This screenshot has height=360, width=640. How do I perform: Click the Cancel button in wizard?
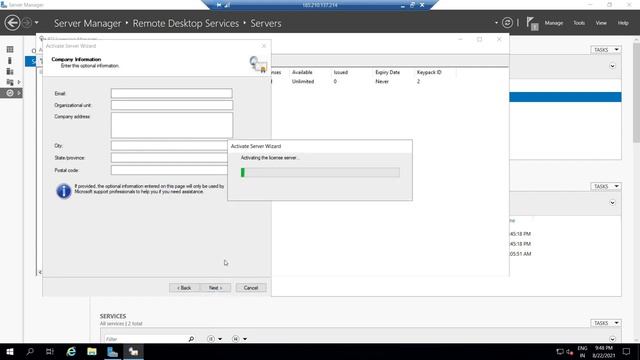click(251, 288)
